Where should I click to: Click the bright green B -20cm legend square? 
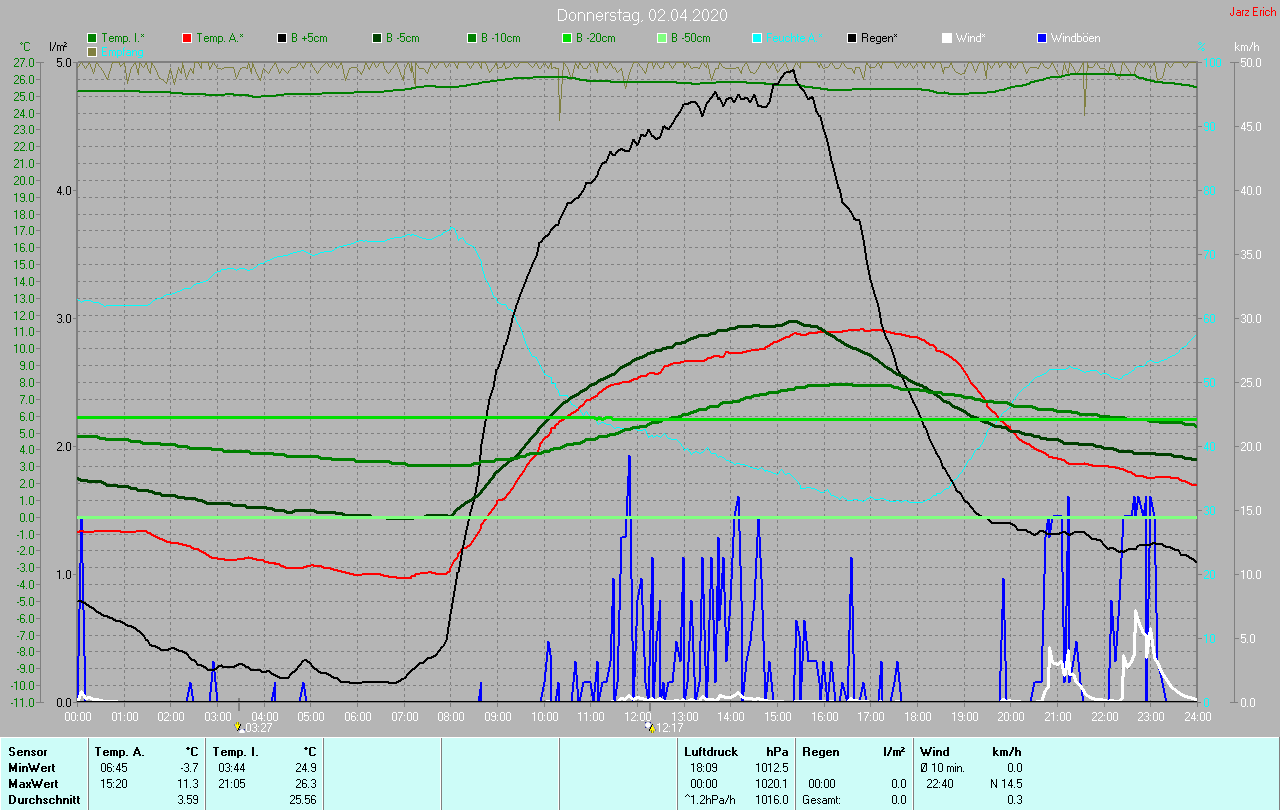567,38
